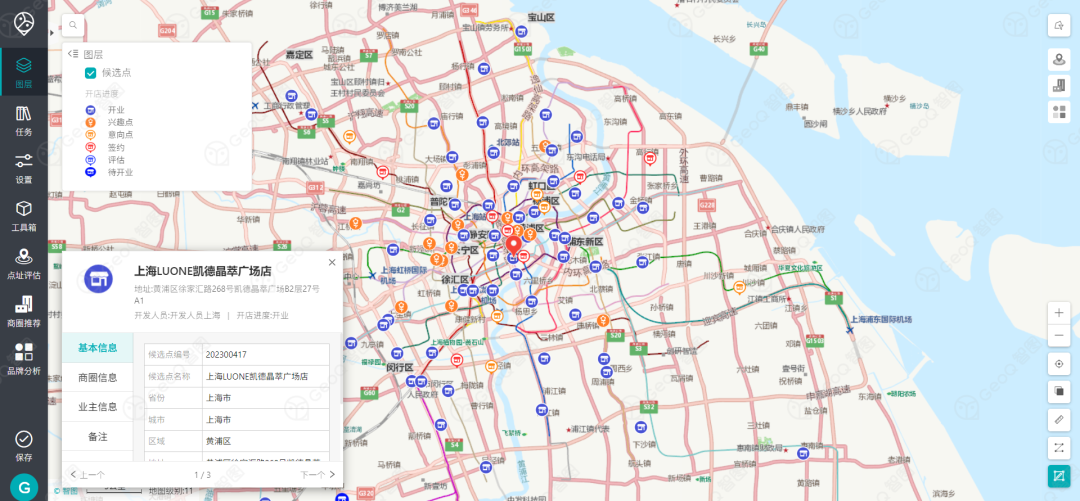This screenshot has height=501, width=1080.
Task: Switch to the 基本信息 tab
Action: (97, 347)
